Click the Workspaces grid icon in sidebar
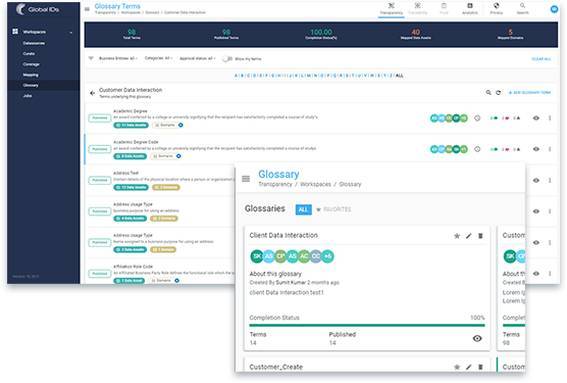 coord(15,31)
